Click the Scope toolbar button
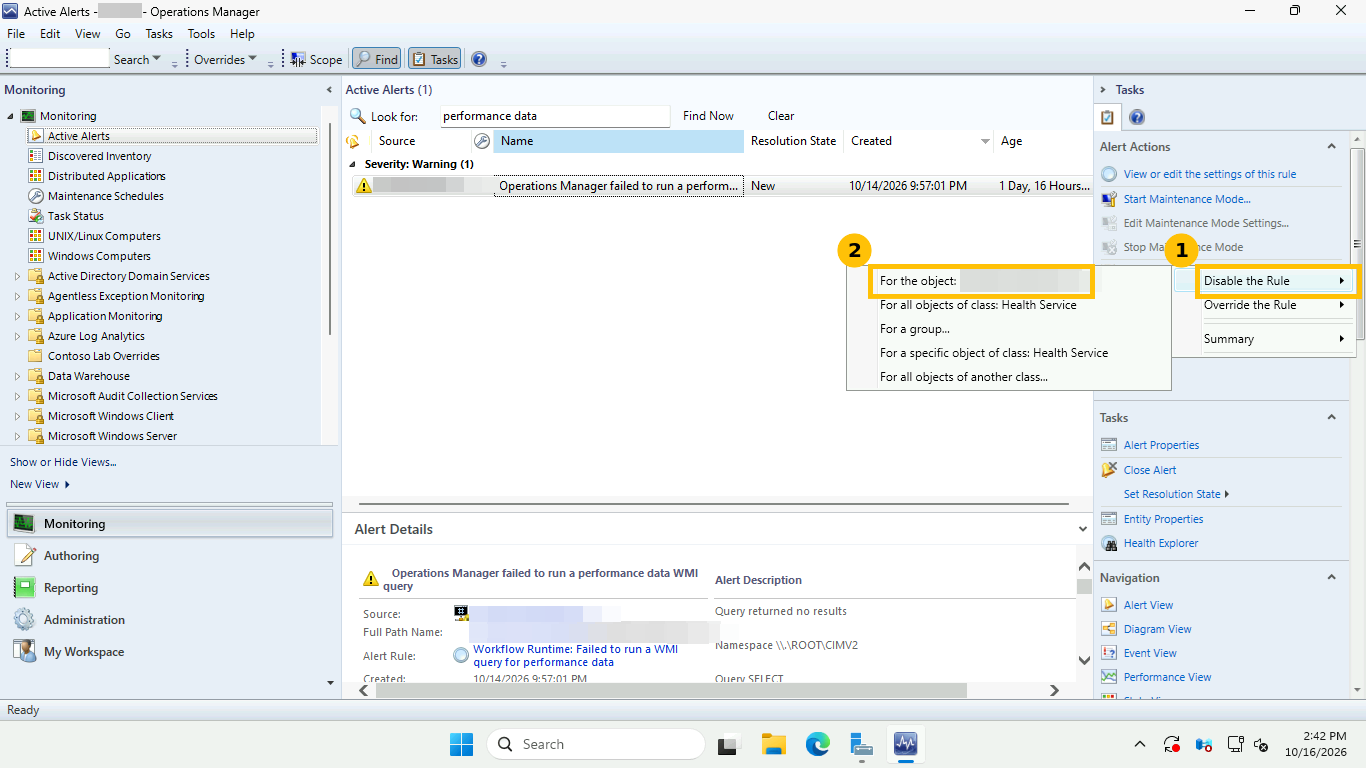The height and width of the screenshot is (768, 1366). 316,60
